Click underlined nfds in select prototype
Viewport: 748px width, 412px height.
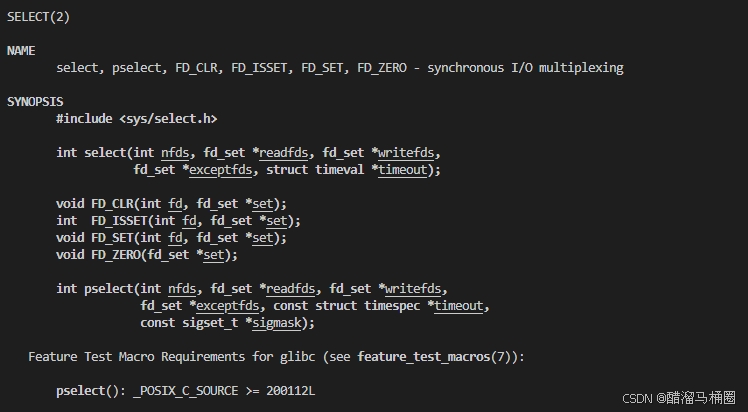[175, 153]
